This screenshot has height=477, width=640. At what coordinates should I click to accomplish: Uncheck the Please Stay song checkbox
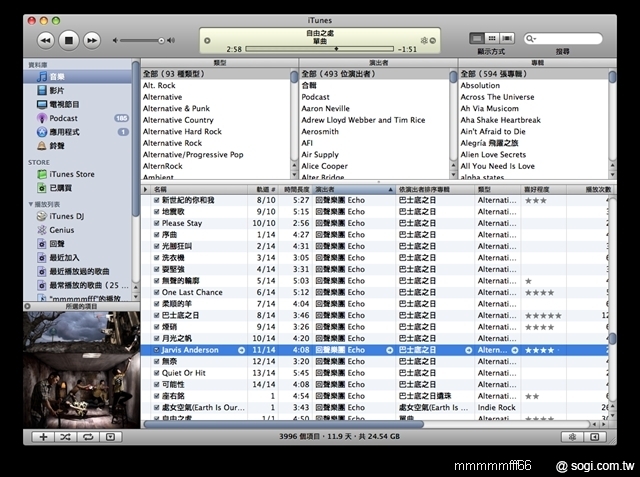(x=156, y=223)
